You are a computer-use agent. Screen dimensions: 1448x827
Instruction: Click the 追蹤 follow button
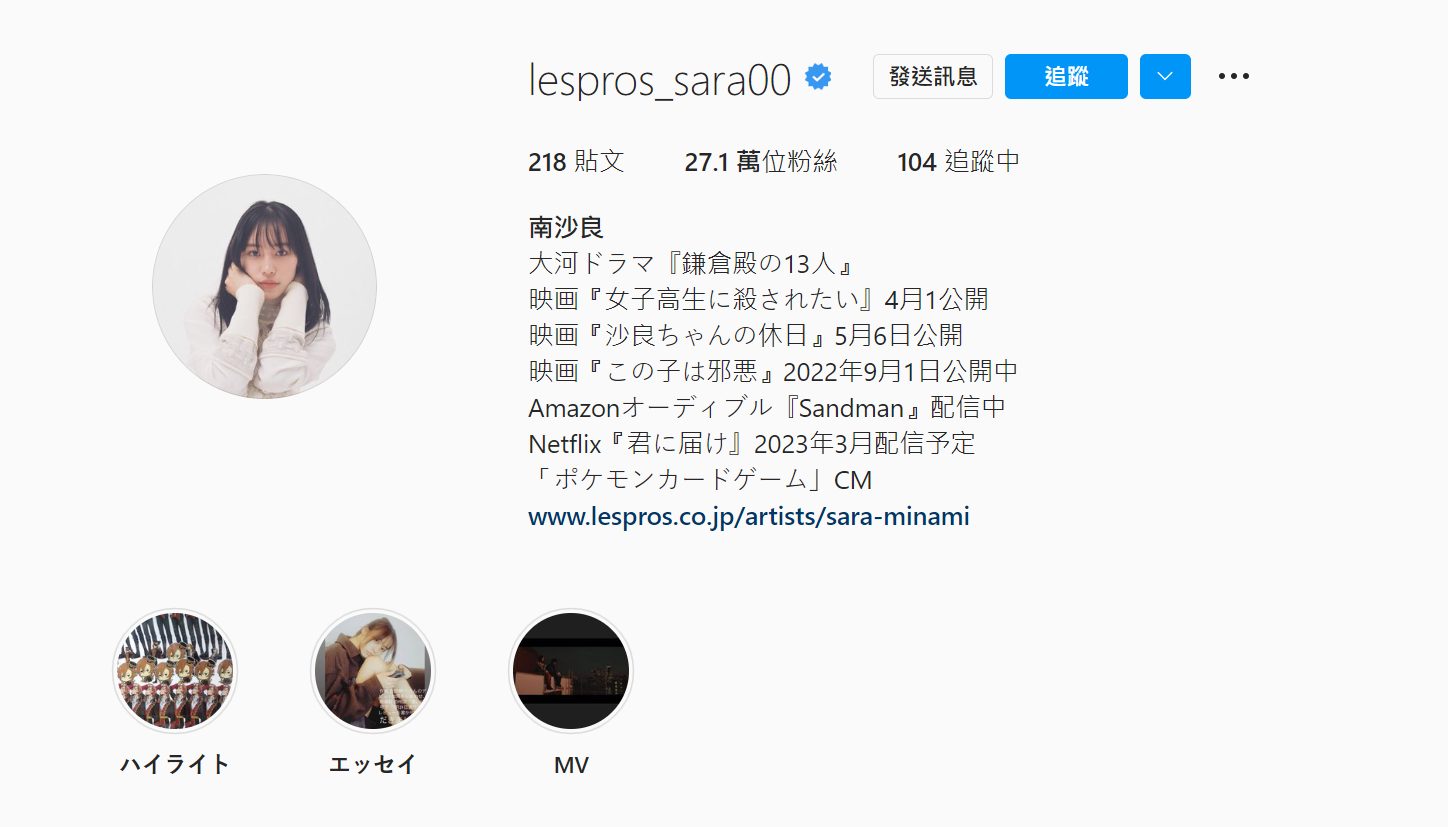[1066, 76]
